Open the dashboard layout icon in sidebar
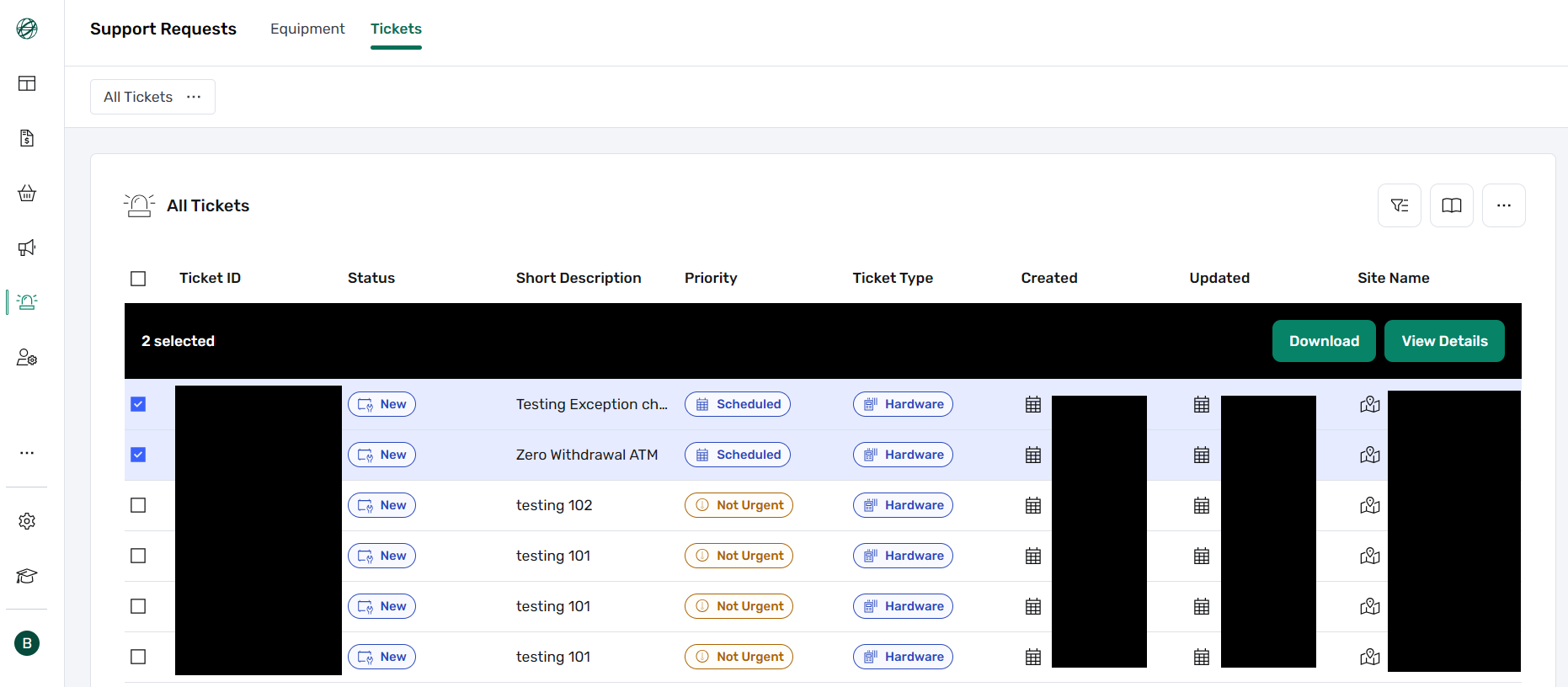 tap(27, 83)
